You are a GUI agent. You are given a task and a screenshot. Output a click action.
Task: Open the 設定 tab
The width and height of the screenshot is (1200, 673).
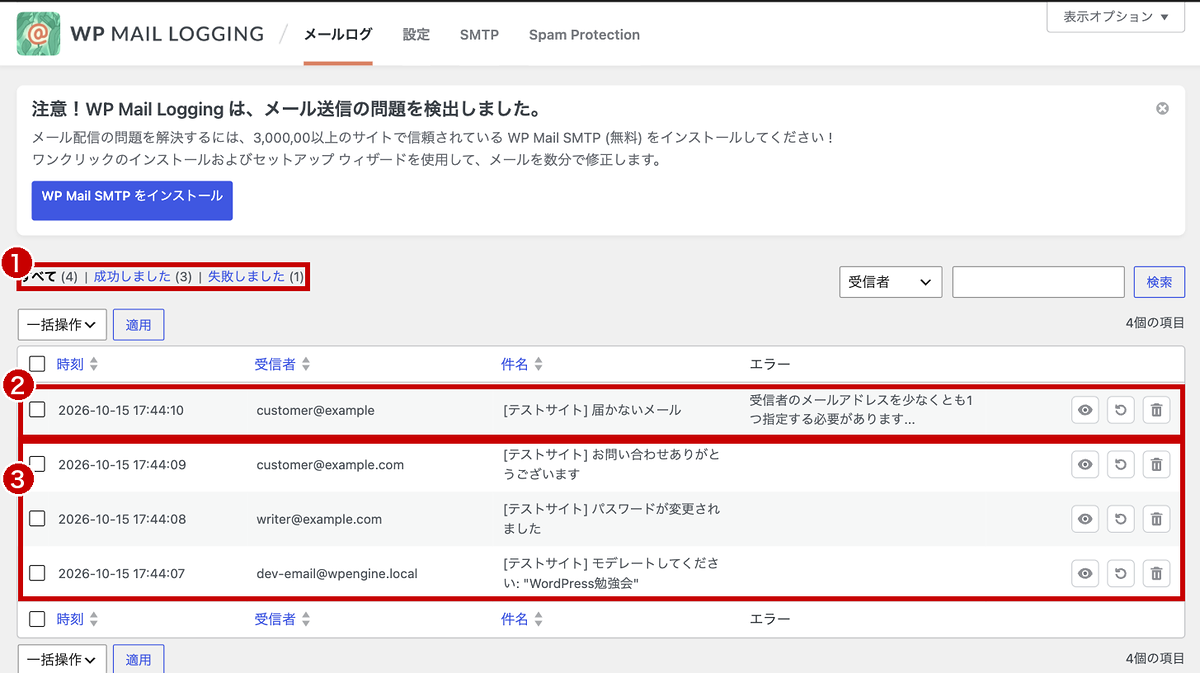pyautogui.click(x=416, y=34)
